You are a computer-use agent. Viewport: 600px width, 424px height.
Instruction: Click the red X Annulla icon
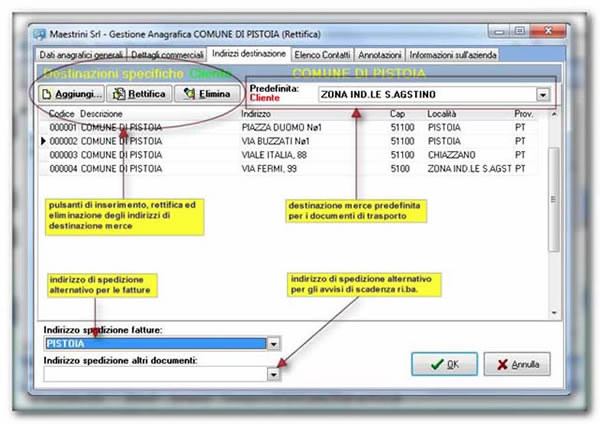tap(502, 364)
